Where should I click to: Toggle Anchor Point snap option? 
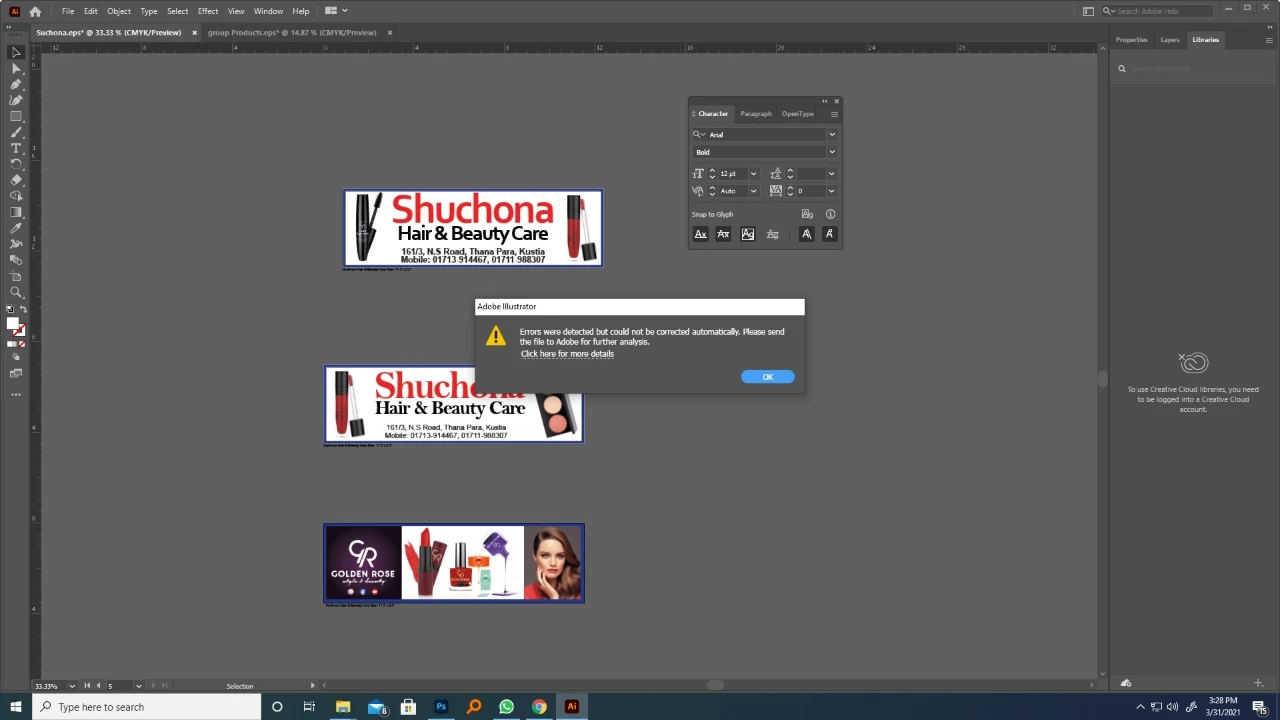pyautogui.click(x=829, y=234)
